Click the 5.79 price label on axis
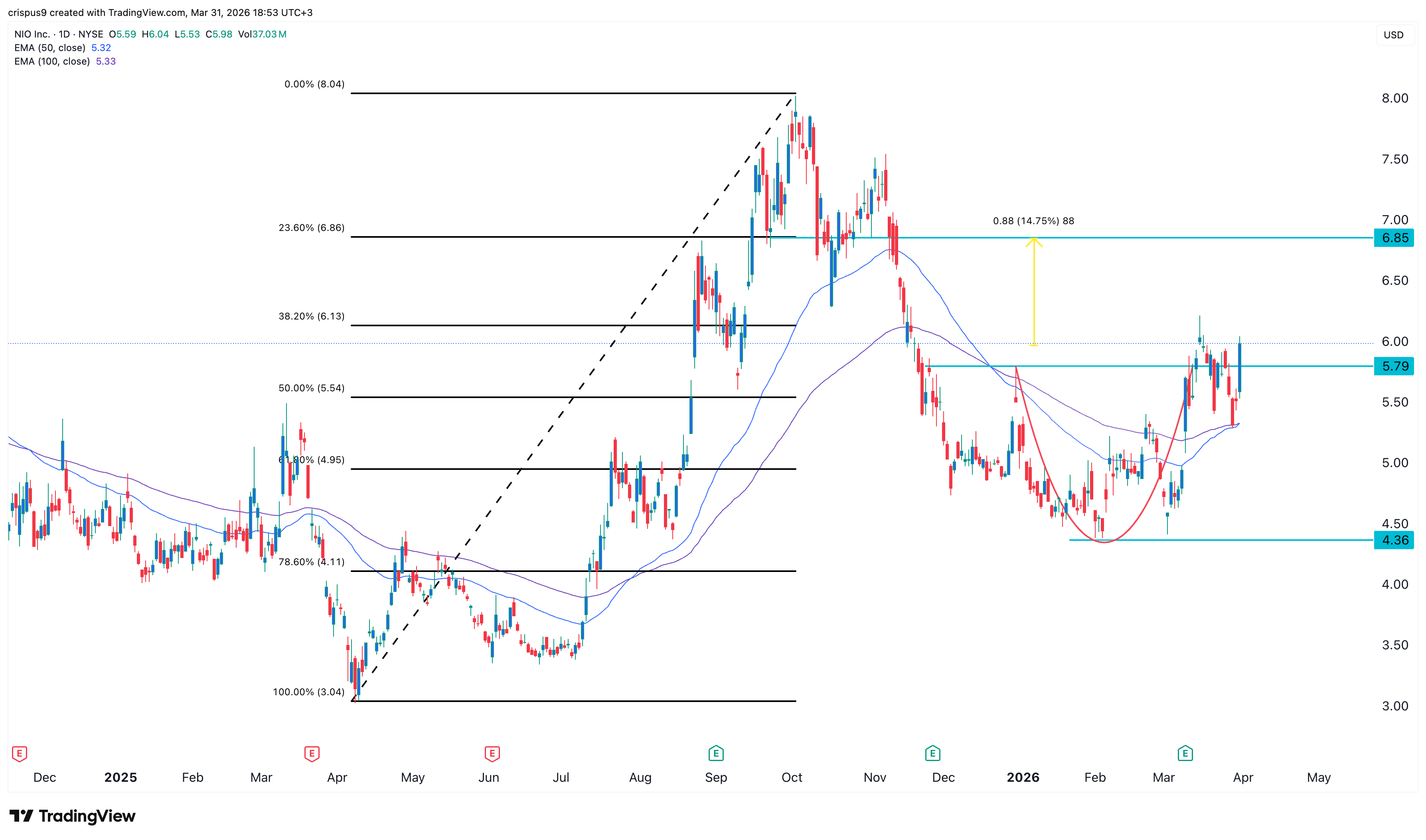This screenshot has width=1426, height=840. point(1394,367)
